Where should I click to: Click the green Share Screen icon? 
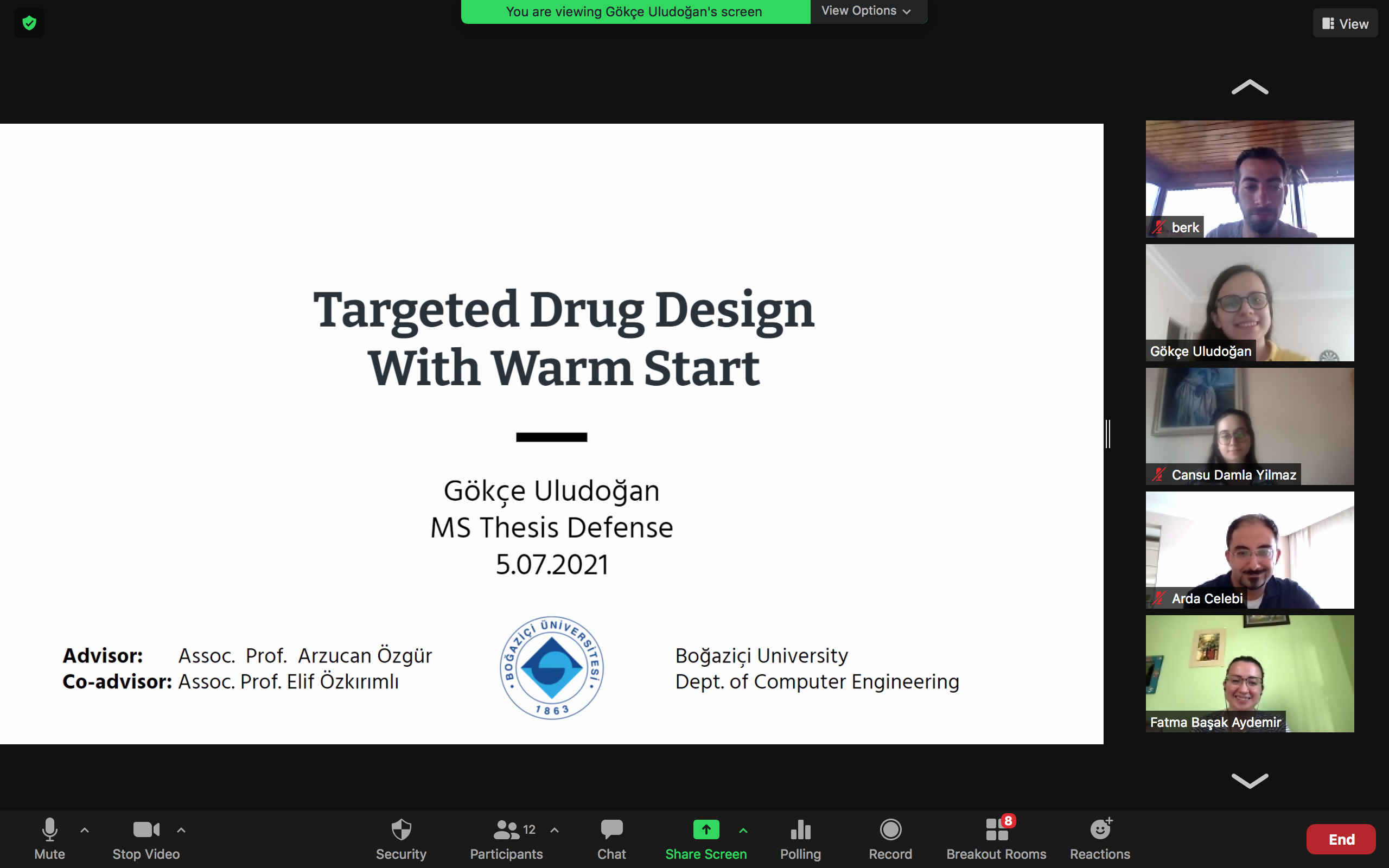(705, 829)
